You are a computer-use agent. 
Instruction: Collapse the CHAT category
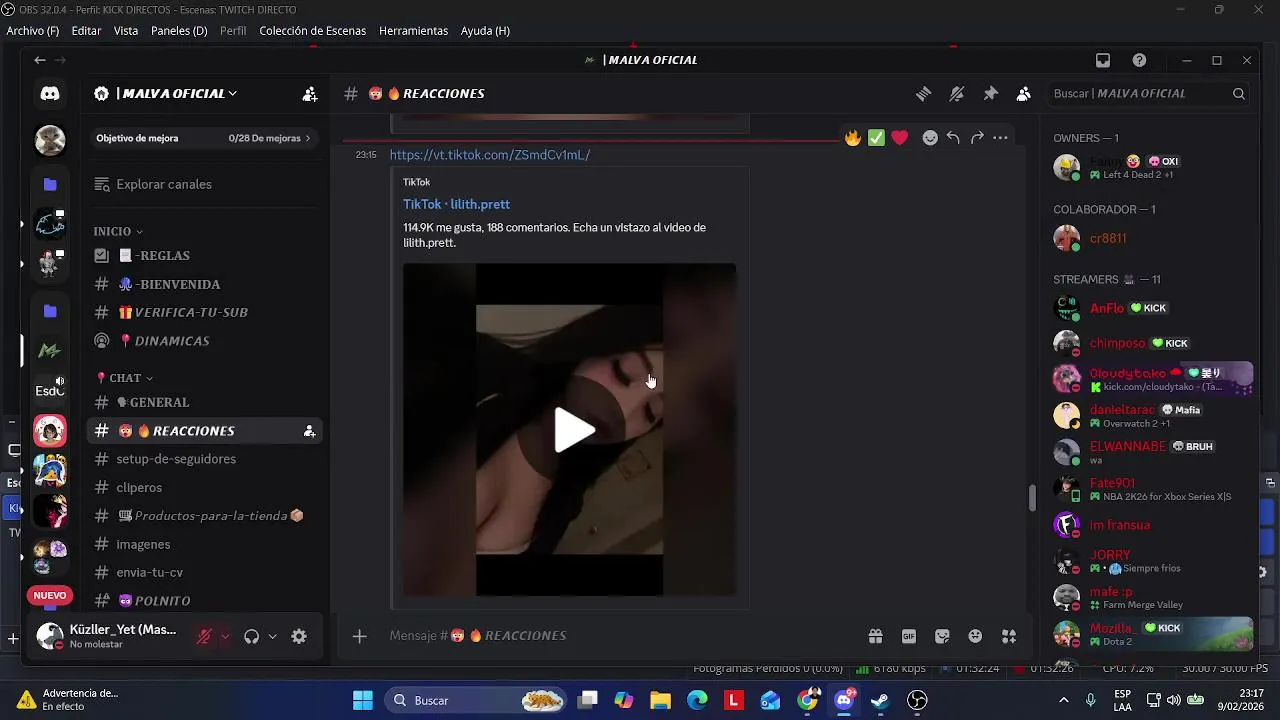tap(124, 378)
